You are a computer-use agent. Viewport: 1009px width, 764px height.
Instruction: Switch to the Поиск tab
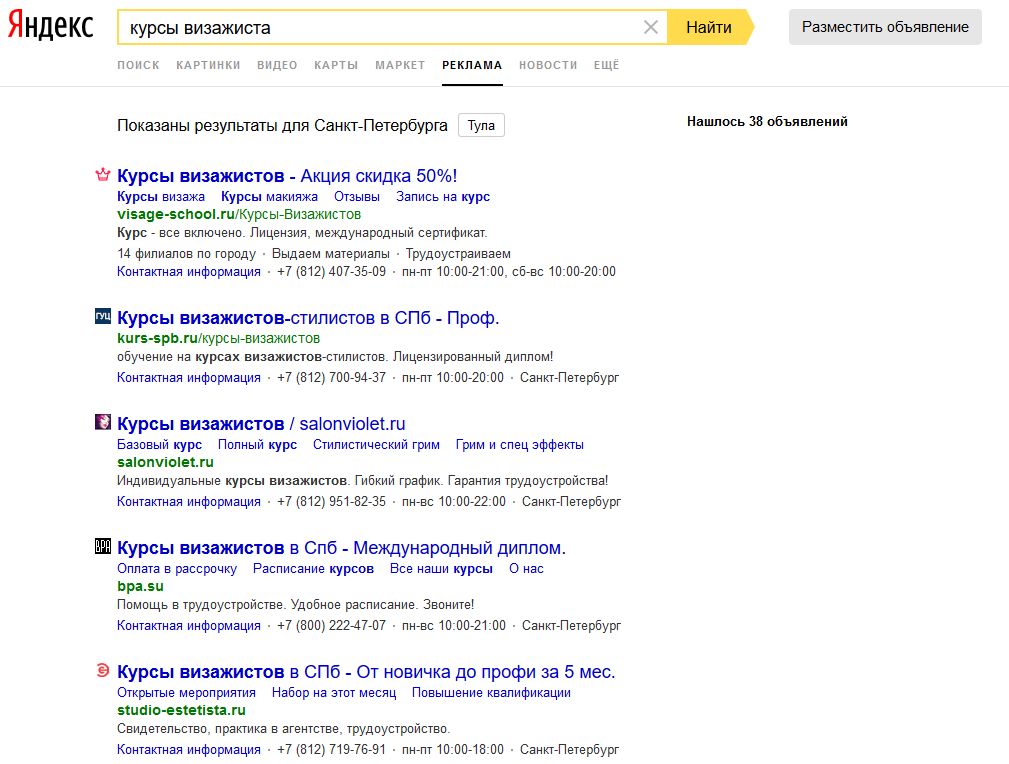point(138,65)
